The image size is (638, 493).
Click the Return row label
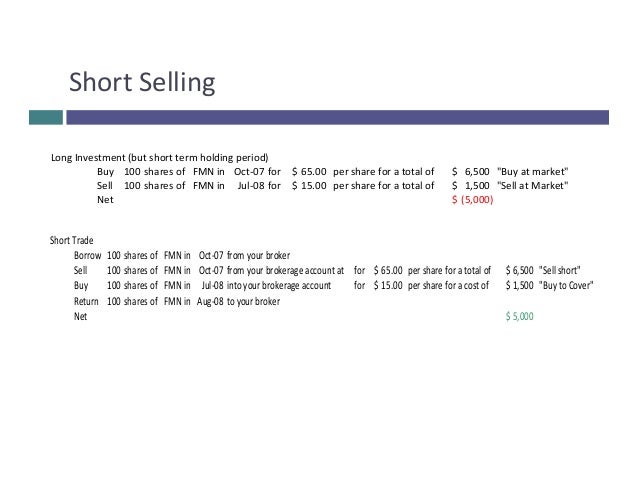pos(86,301)
